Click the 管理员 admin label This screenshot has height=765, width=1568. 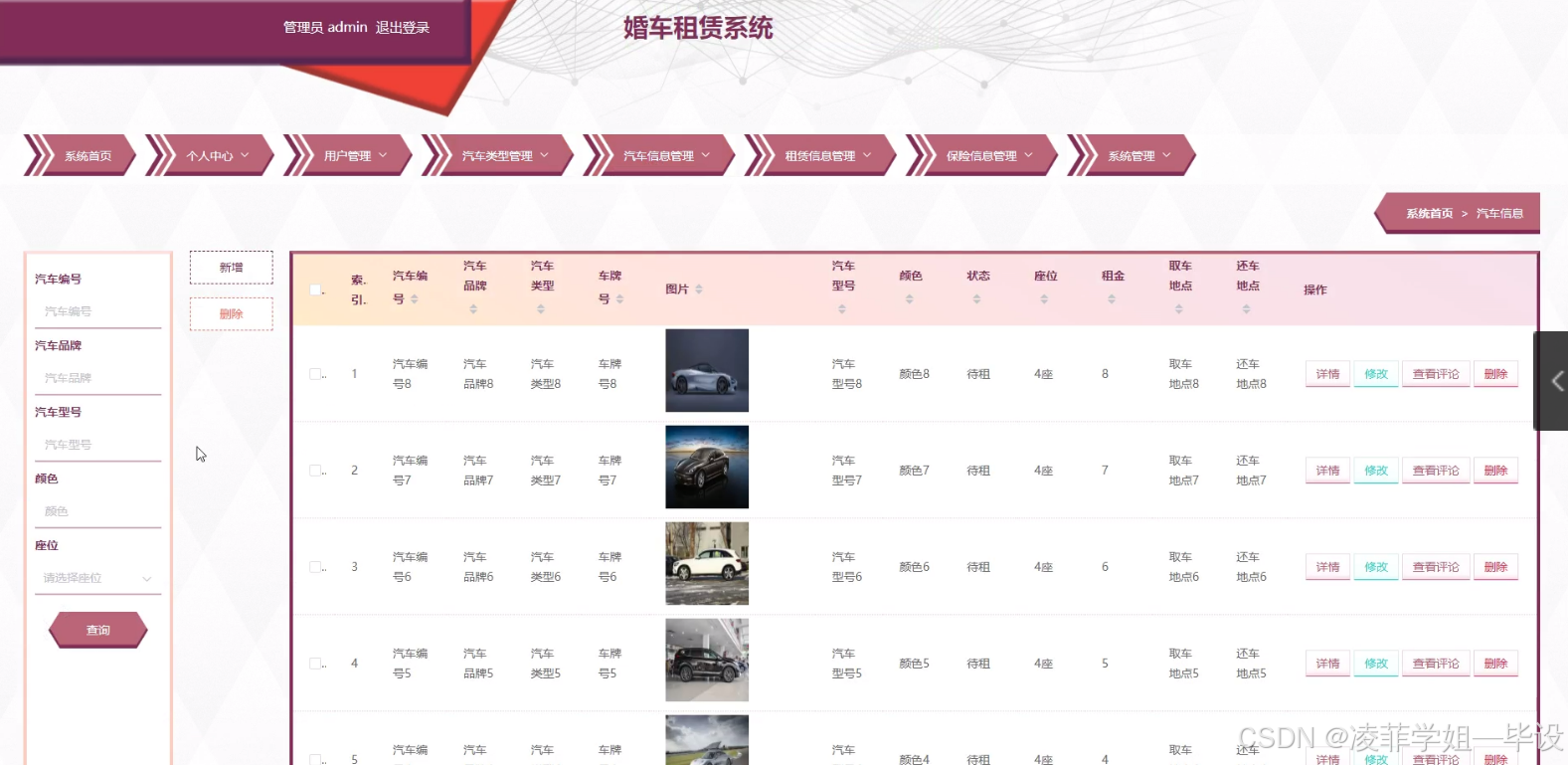(x=325, y=28)
